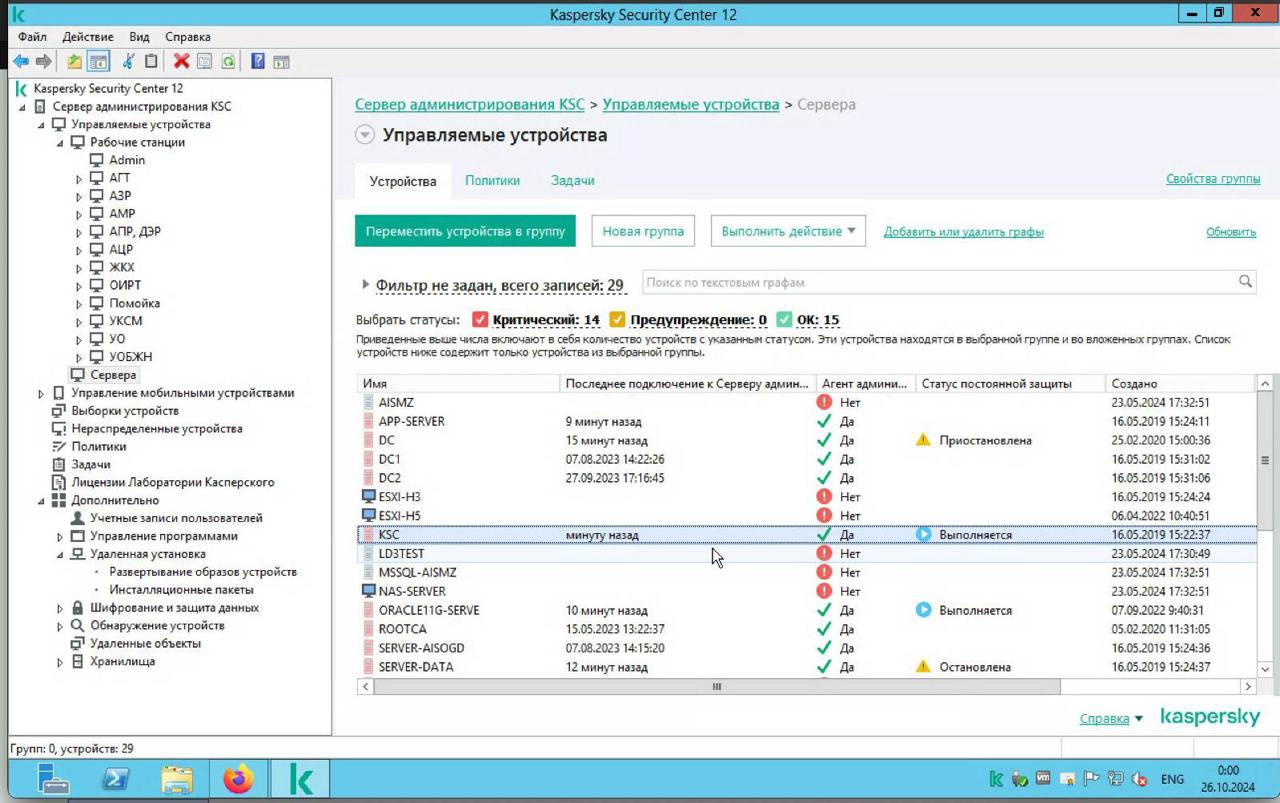Viewport: 1280px width, 803px height.
Task: Click Сервер администрирования KSC breadcrumb link
Action: [x=470, y=104]
